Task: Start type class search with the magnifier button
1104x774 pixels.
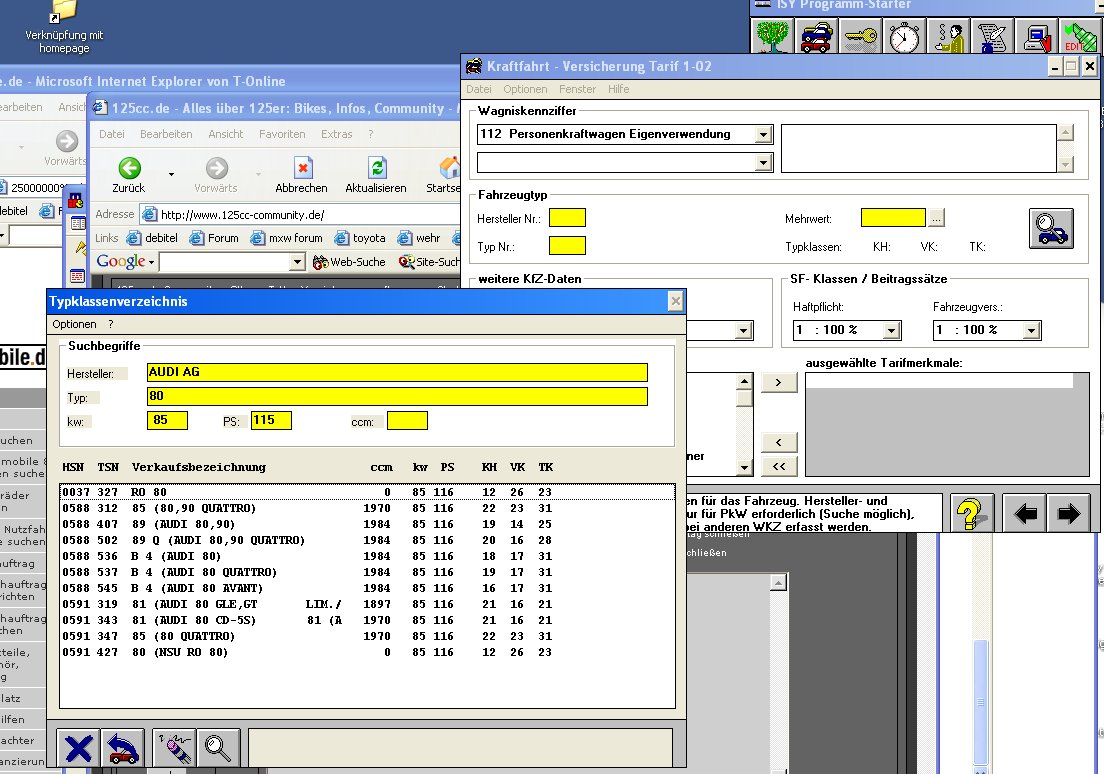Action: pos(218,748)
